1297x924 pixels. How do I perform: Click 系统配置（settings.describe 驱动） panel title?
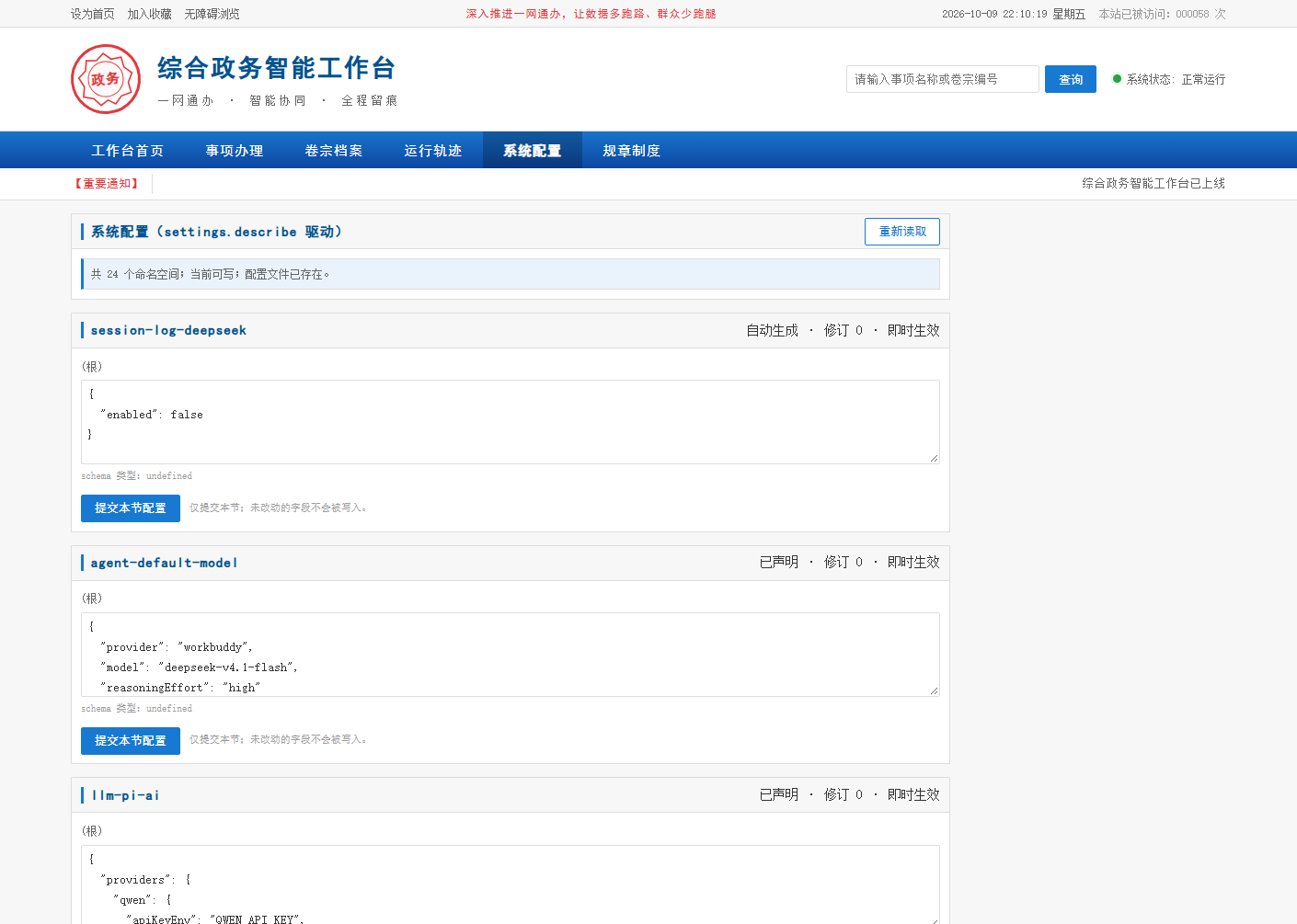click(x=216, y=232)
